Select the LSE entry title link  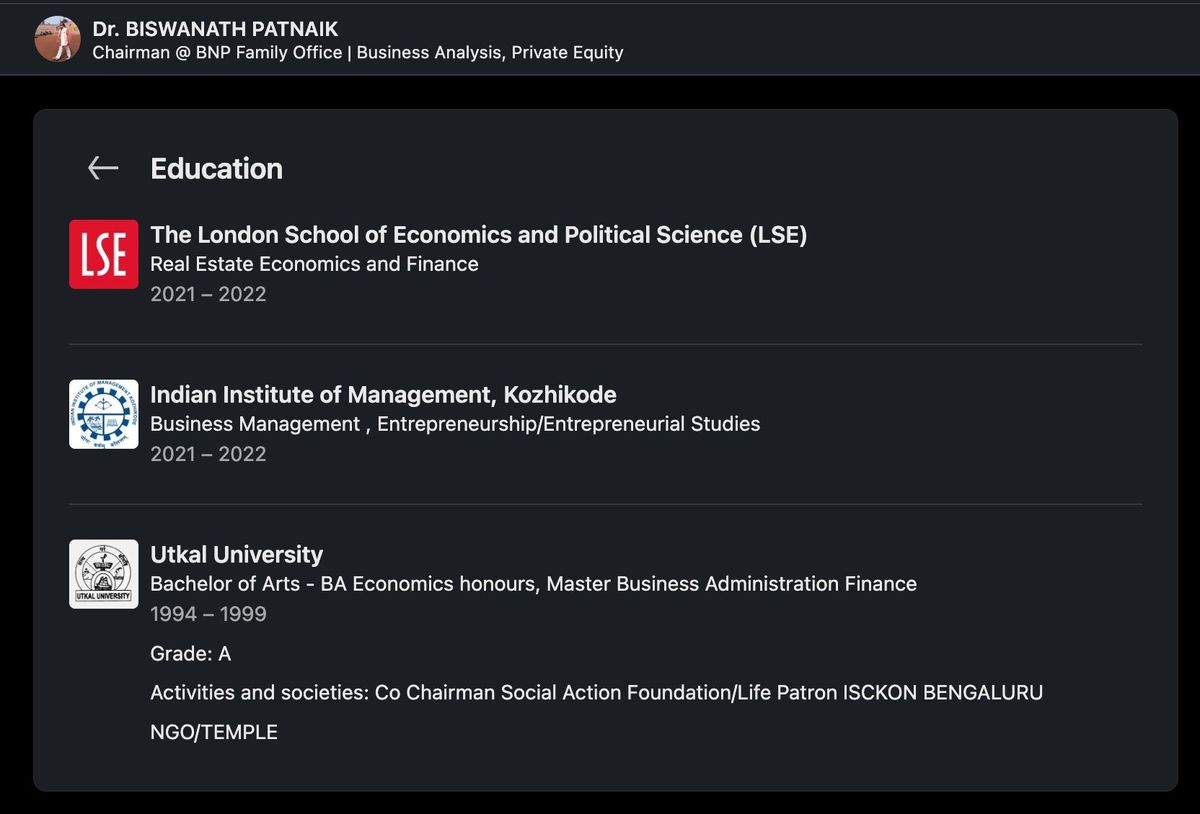(x=478, y=234)
